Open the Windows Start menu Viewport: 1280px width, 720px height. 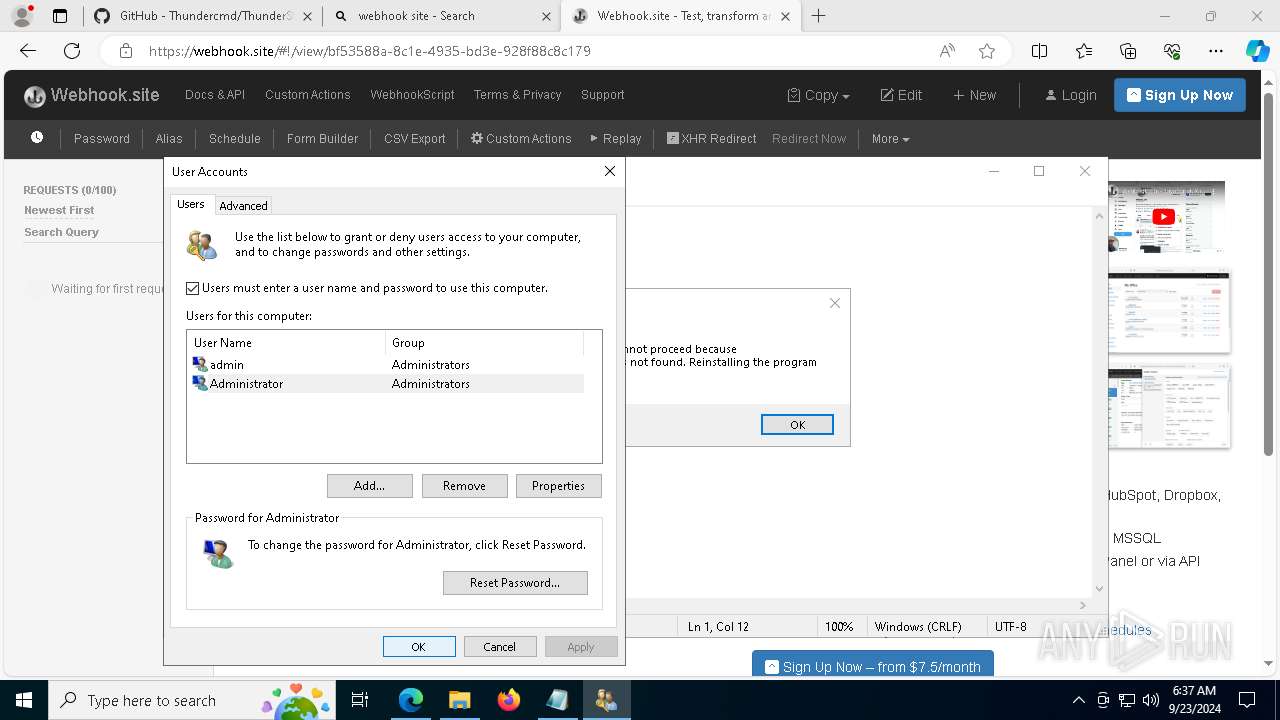(23, 700)
